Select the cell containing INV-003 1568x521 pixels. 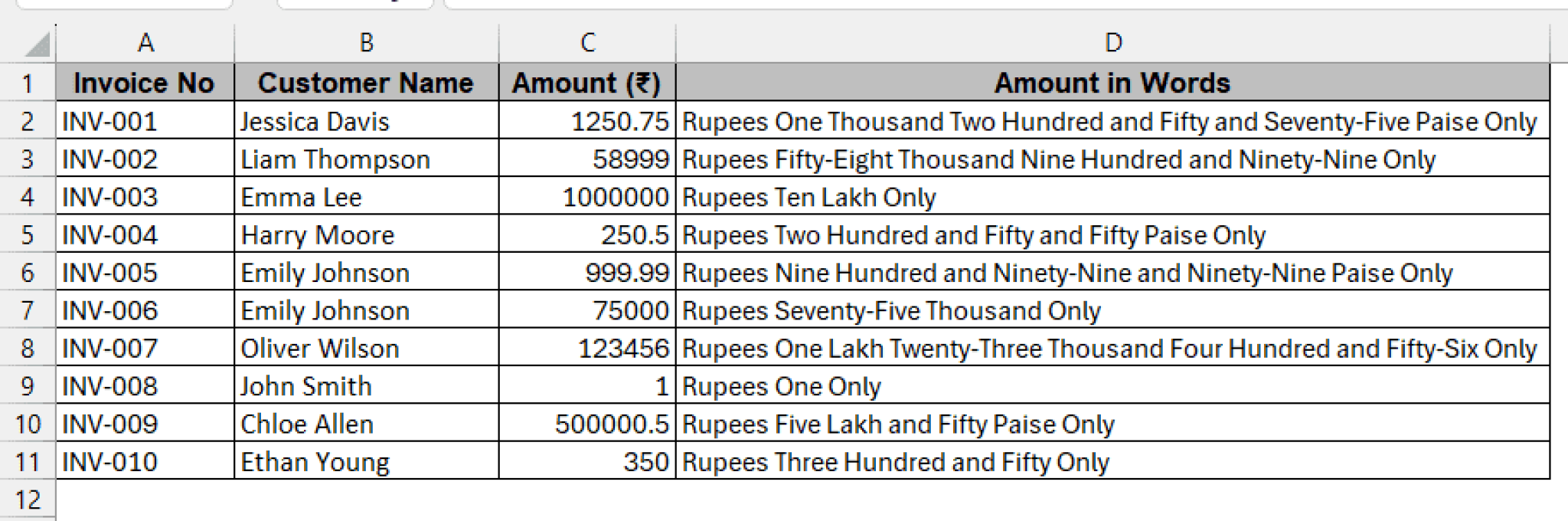click(145, 197)
